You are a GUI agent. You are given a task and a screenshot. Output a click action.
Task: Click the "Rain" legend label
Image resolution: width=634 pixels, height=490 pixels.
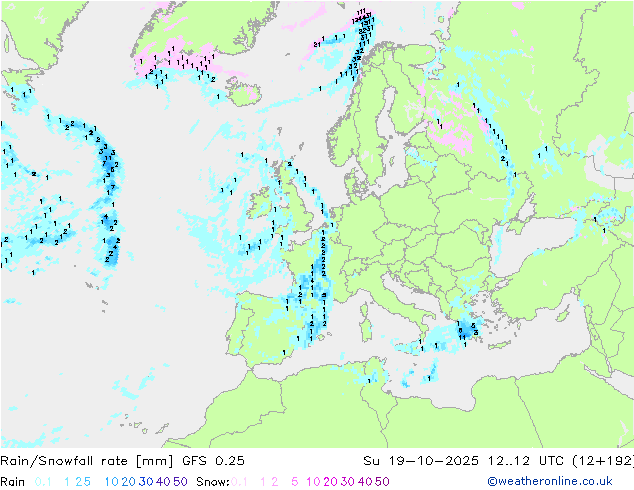pyautogui.click(x=13, y=482)
